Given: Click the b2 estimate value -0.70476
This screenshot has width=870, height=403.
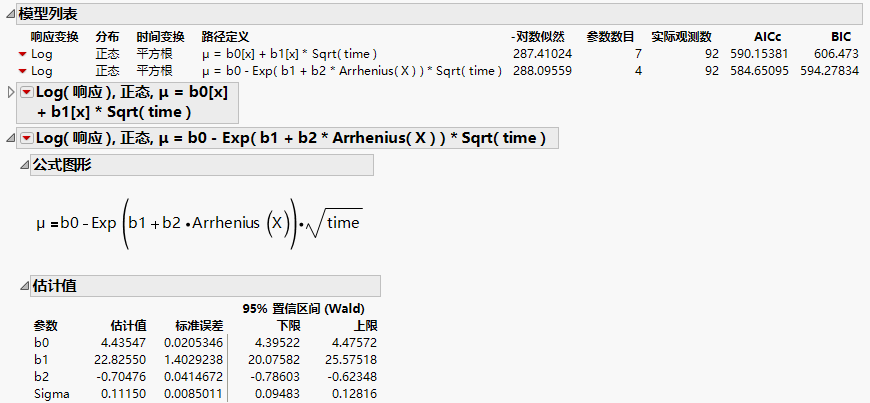Looking at the screenshot, I should click(124, 377).
